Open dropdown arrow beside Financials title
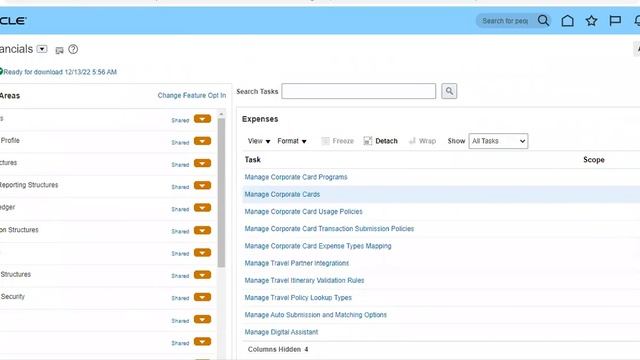This screenshot has width=640, height=360. [42, 49]
